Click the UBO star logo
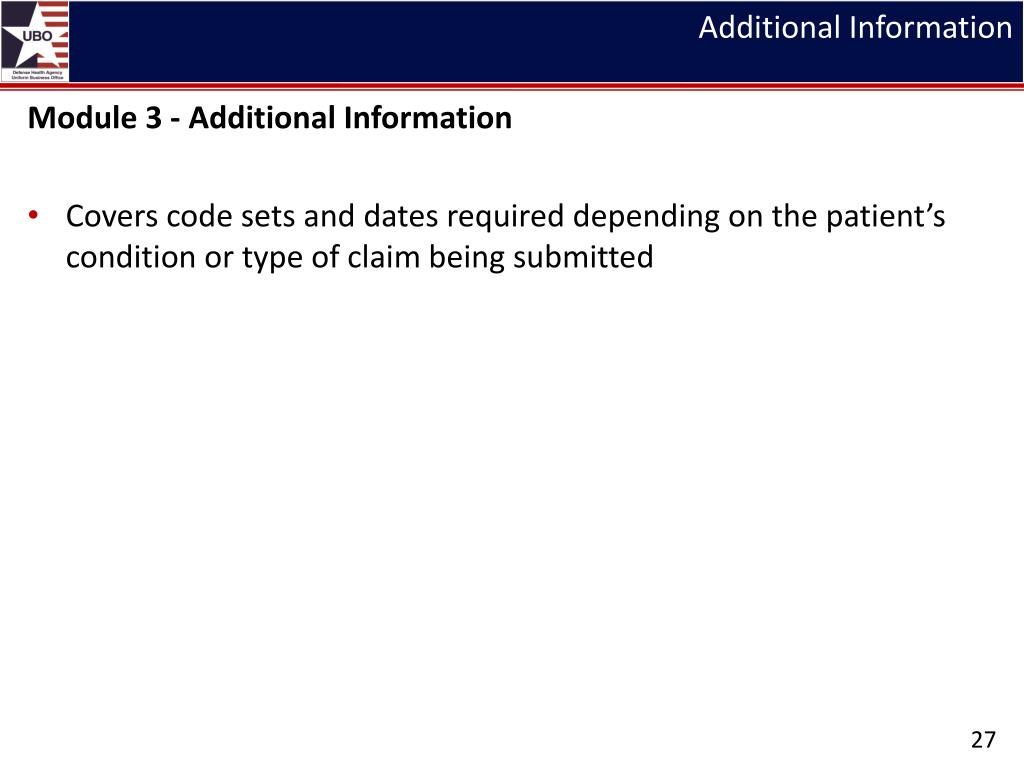Viewport: 1024px width, 768px height. click(35, 41)
